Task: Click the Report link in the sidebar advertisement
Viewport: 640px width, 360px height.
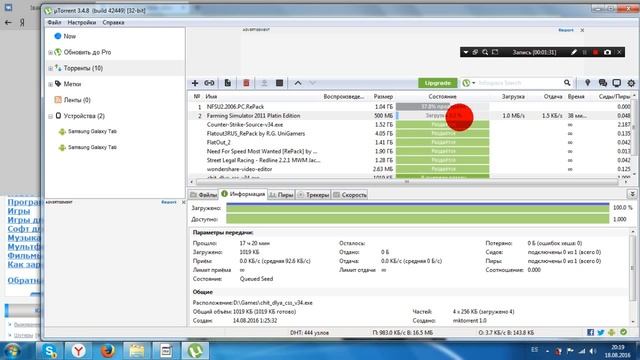Action: 169,202
